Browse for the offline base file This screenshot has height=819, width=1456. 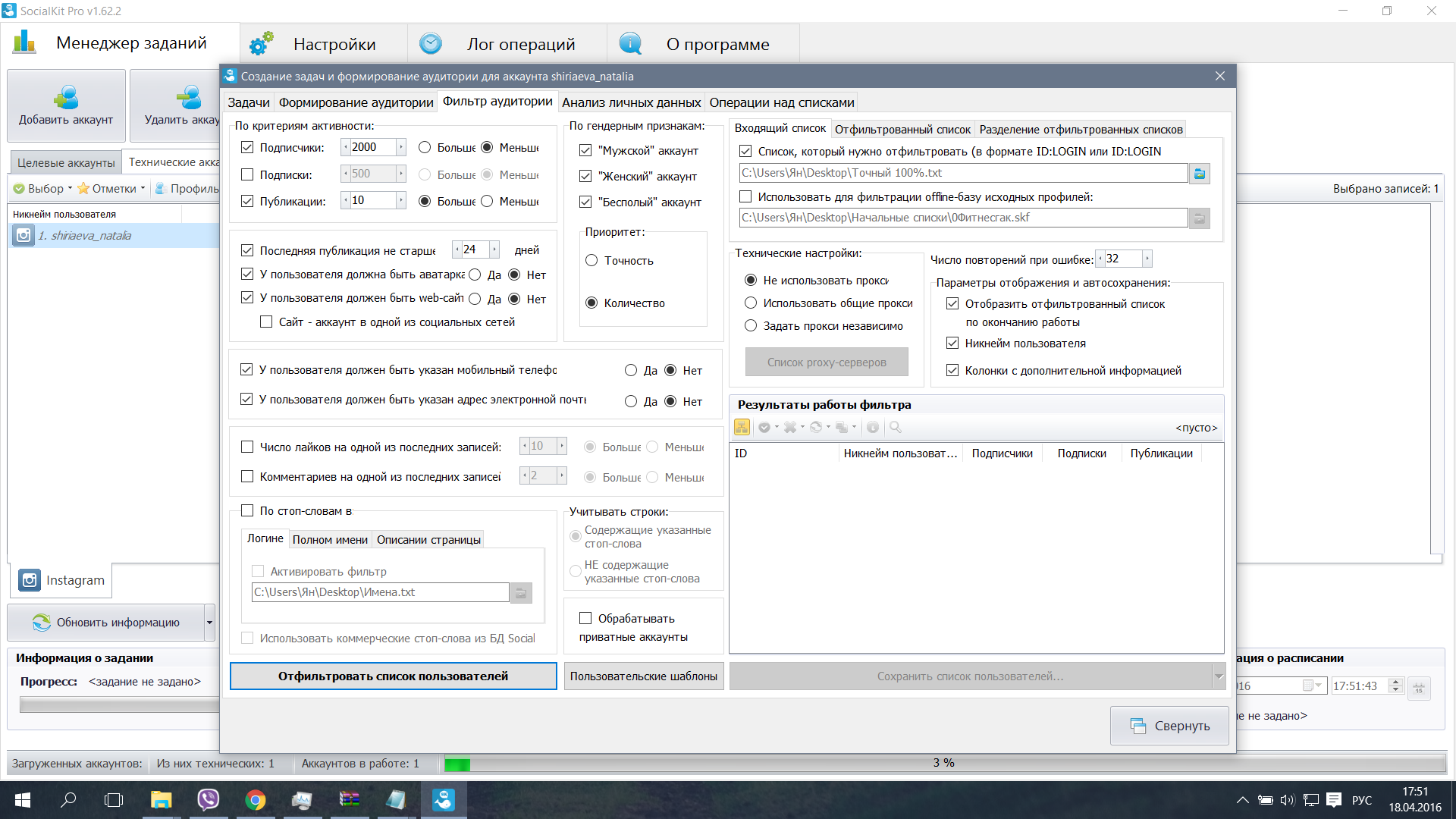click(x=1200, y=218)
